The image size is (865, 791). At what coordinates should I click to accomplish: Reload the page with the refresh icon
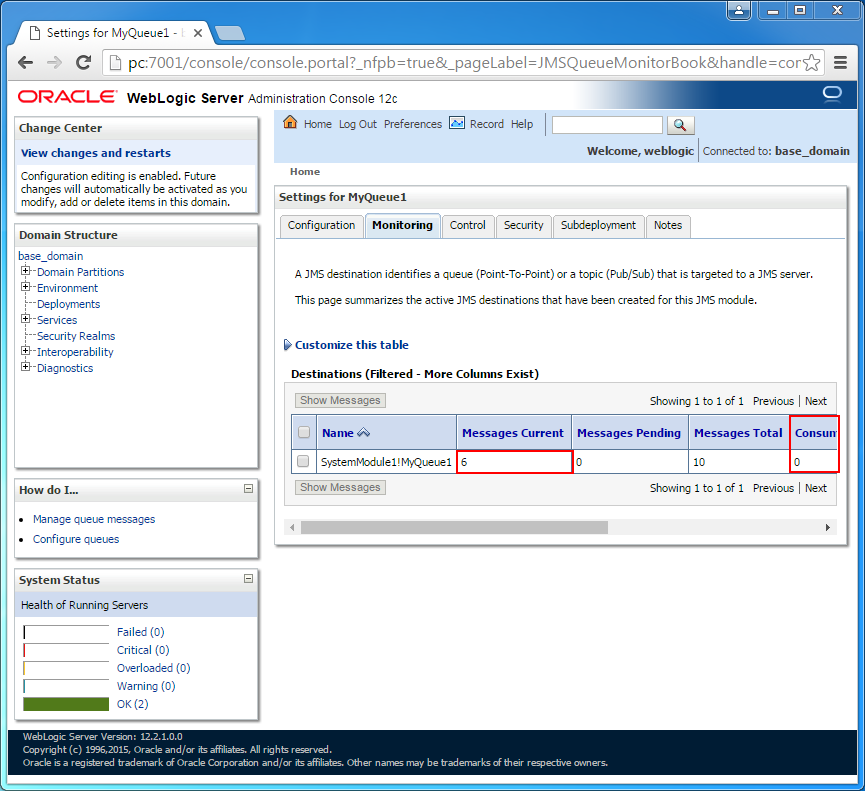[83, 62]
